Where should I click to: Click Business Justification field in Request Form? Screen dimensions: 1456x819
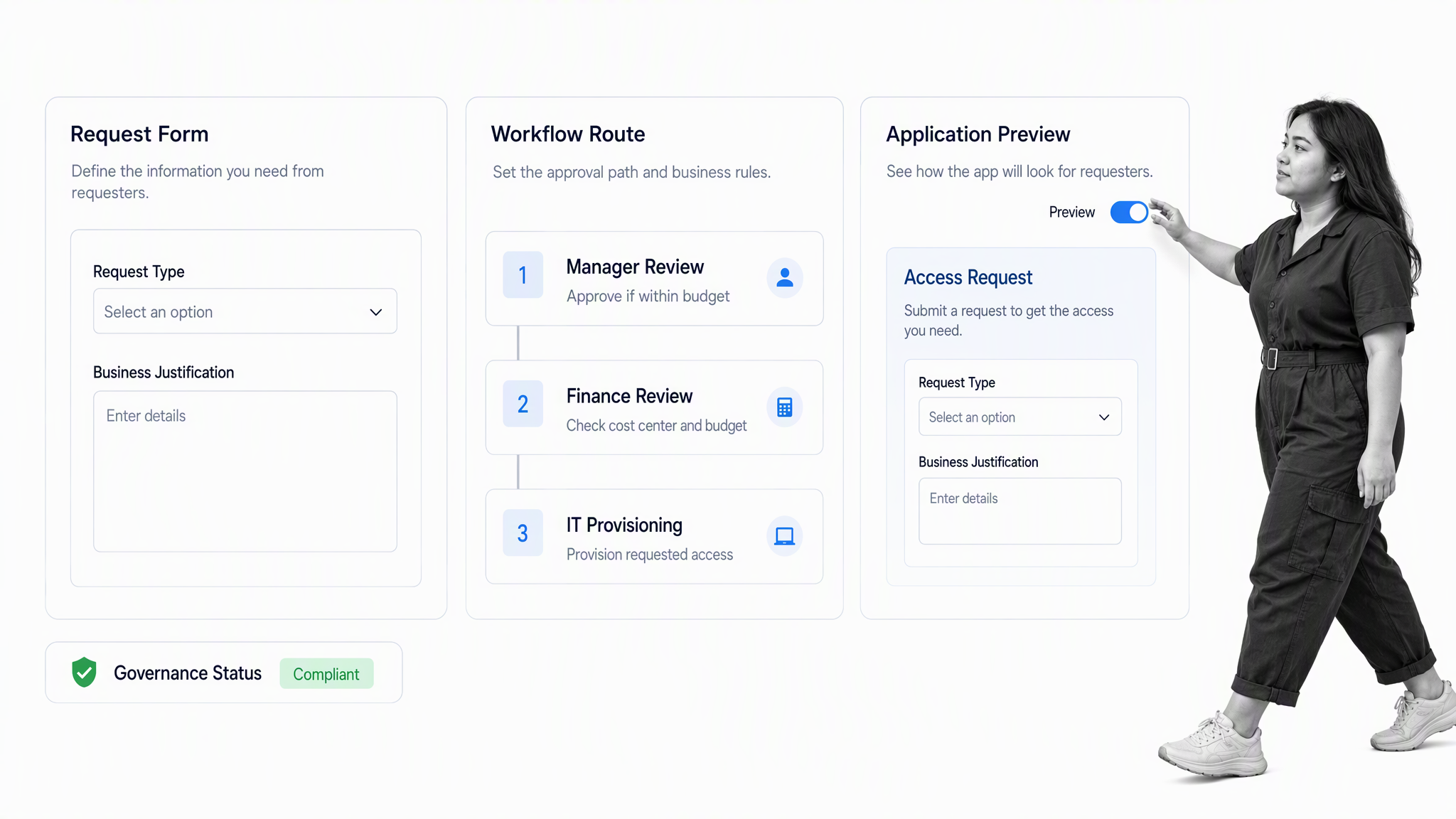(x=245, y=471)
